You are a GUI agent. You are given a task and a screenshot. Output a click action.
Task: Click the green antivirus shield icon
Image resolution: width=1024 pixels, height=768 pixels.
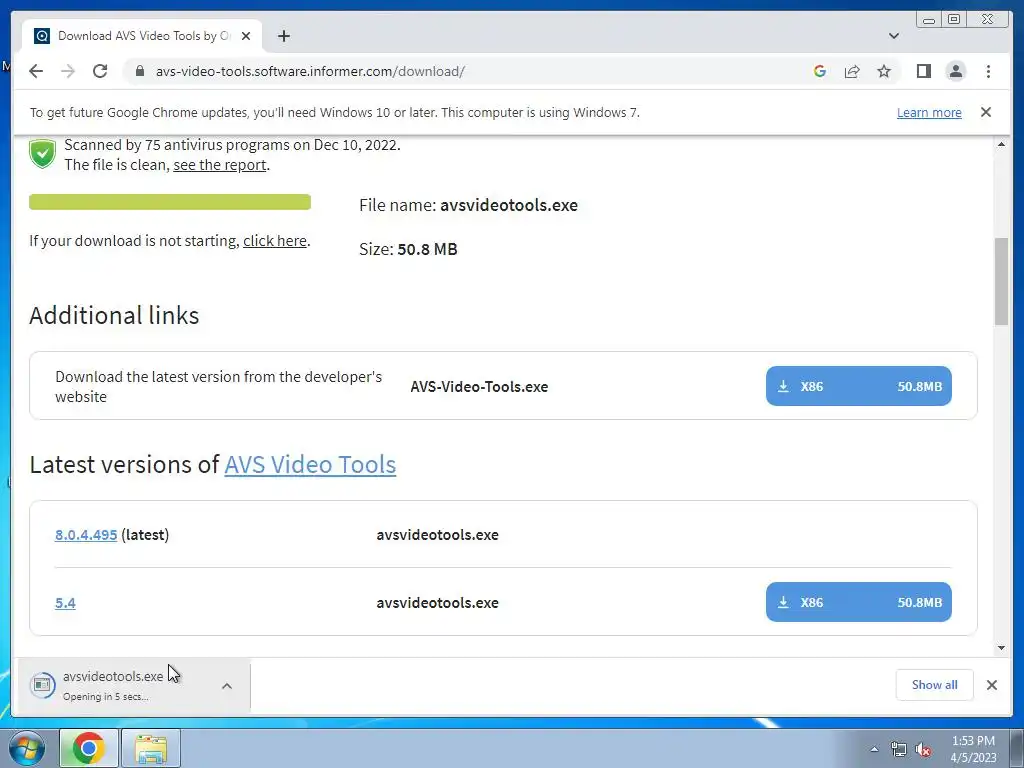click(x=42, y=154)
